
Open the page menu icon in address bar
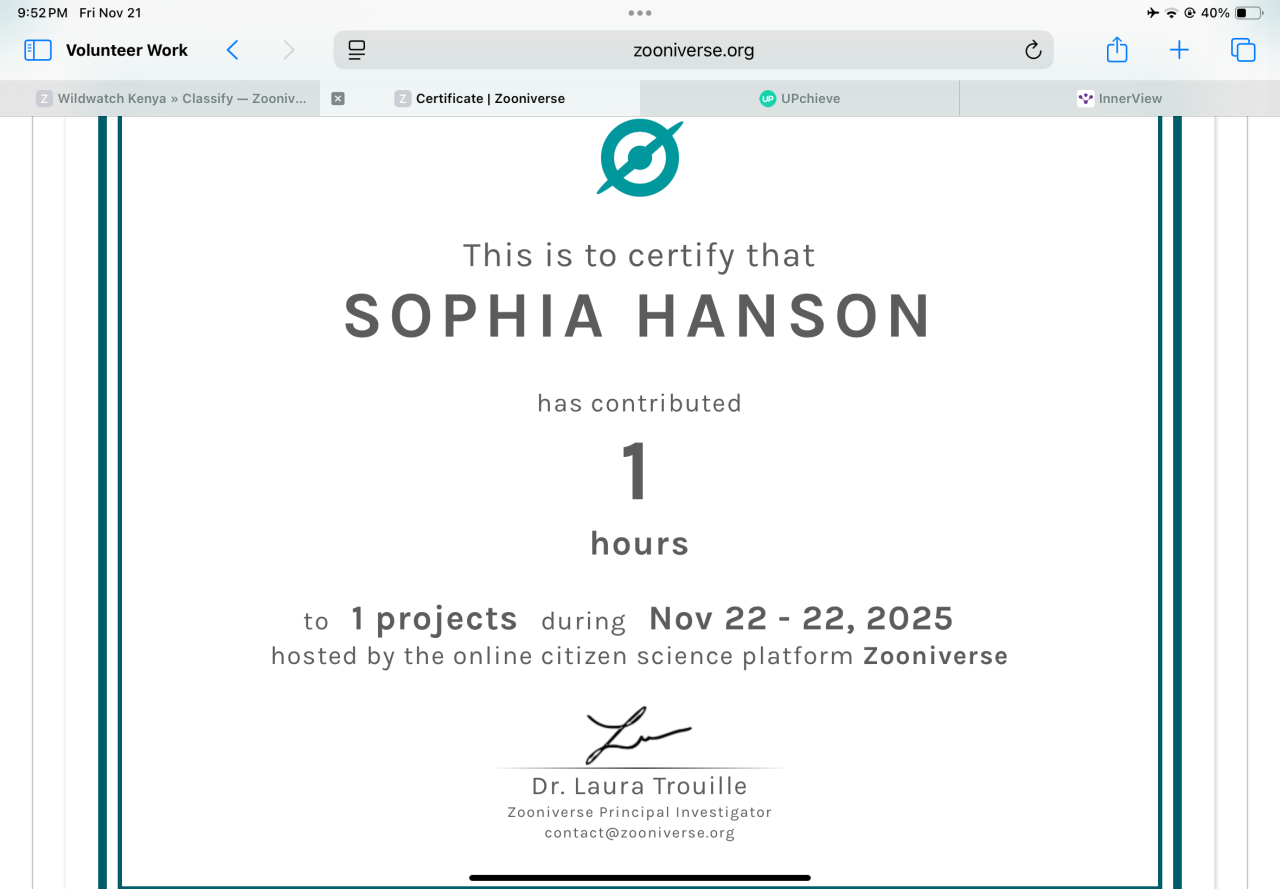coord(357,50)
